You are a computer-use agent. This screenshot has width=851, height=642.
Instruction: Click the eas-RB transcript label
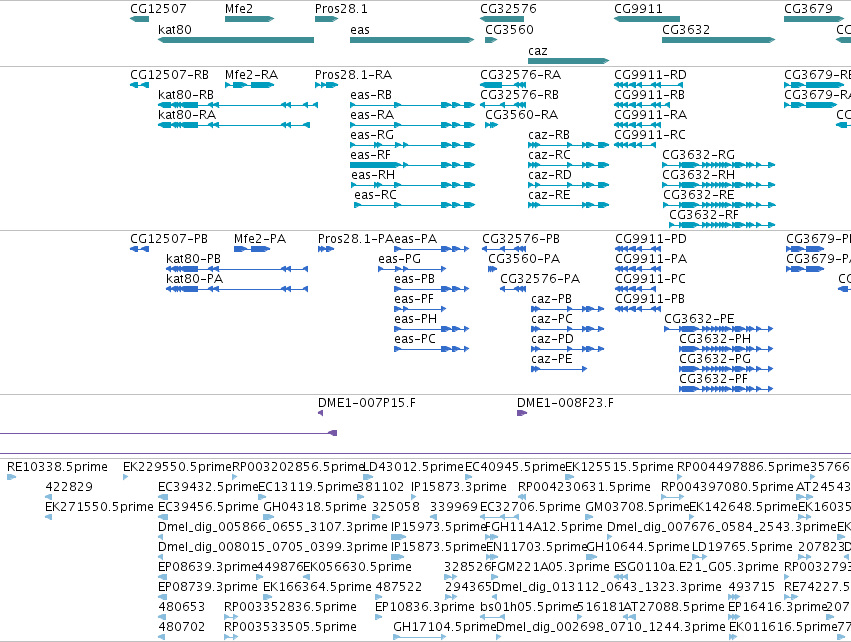[371, 95]
